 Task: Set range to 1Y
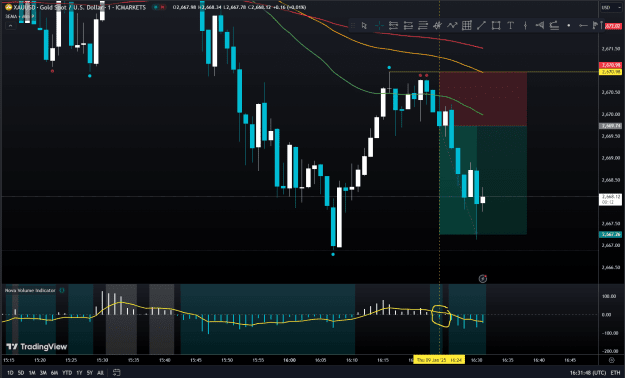pos(79,373)
